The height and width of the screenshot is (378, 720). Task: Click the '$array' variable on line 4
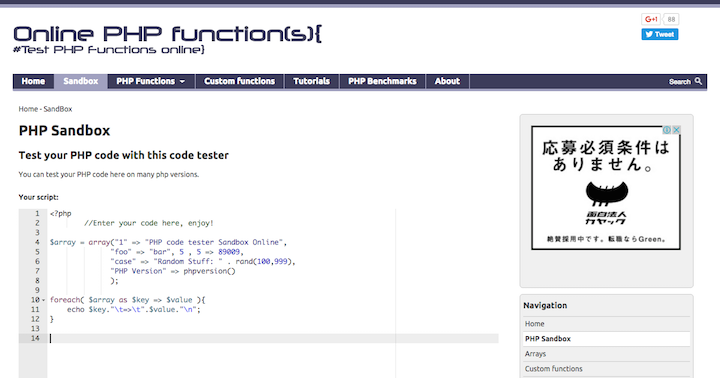(62, 242)
